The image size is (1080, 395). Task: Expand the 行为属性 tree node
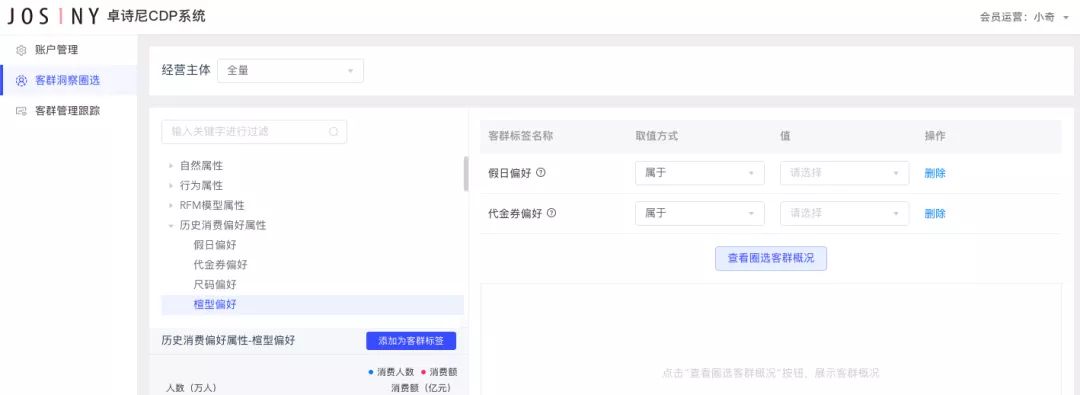(171, 186)
